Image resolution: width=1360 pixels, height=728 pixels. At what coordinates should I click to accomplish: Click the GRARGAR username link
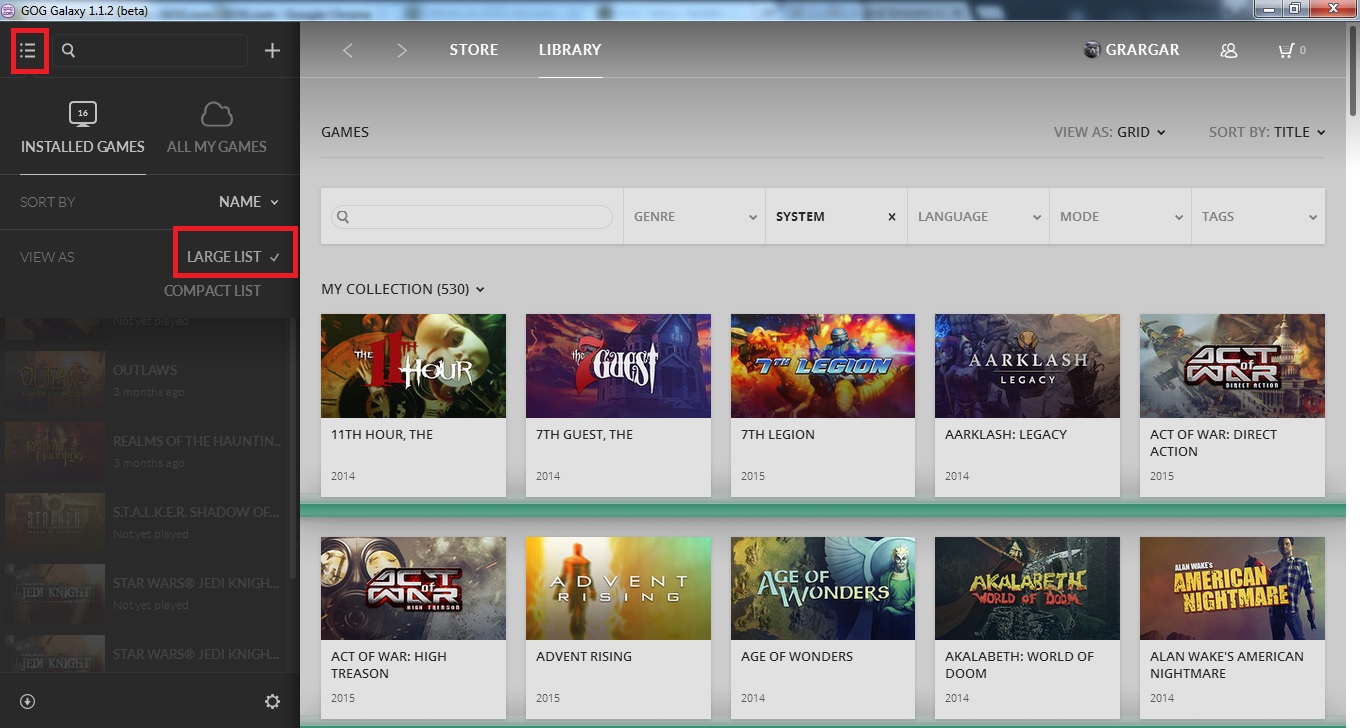(x=1142, y=50)
